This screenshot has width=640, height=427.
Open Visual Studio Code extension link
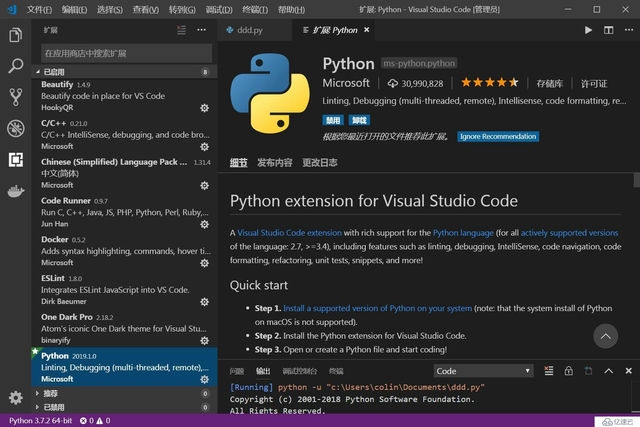289,233
